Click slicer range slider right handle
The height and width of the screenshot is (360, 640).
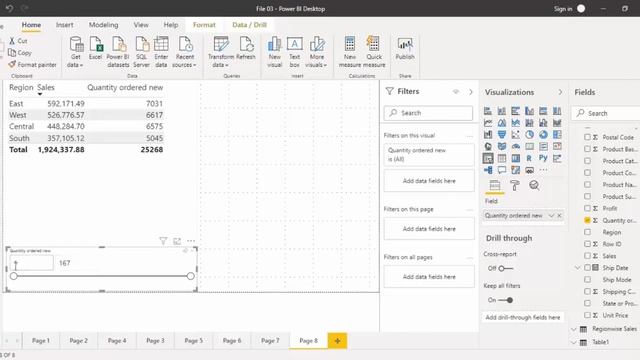pos(190,276)
